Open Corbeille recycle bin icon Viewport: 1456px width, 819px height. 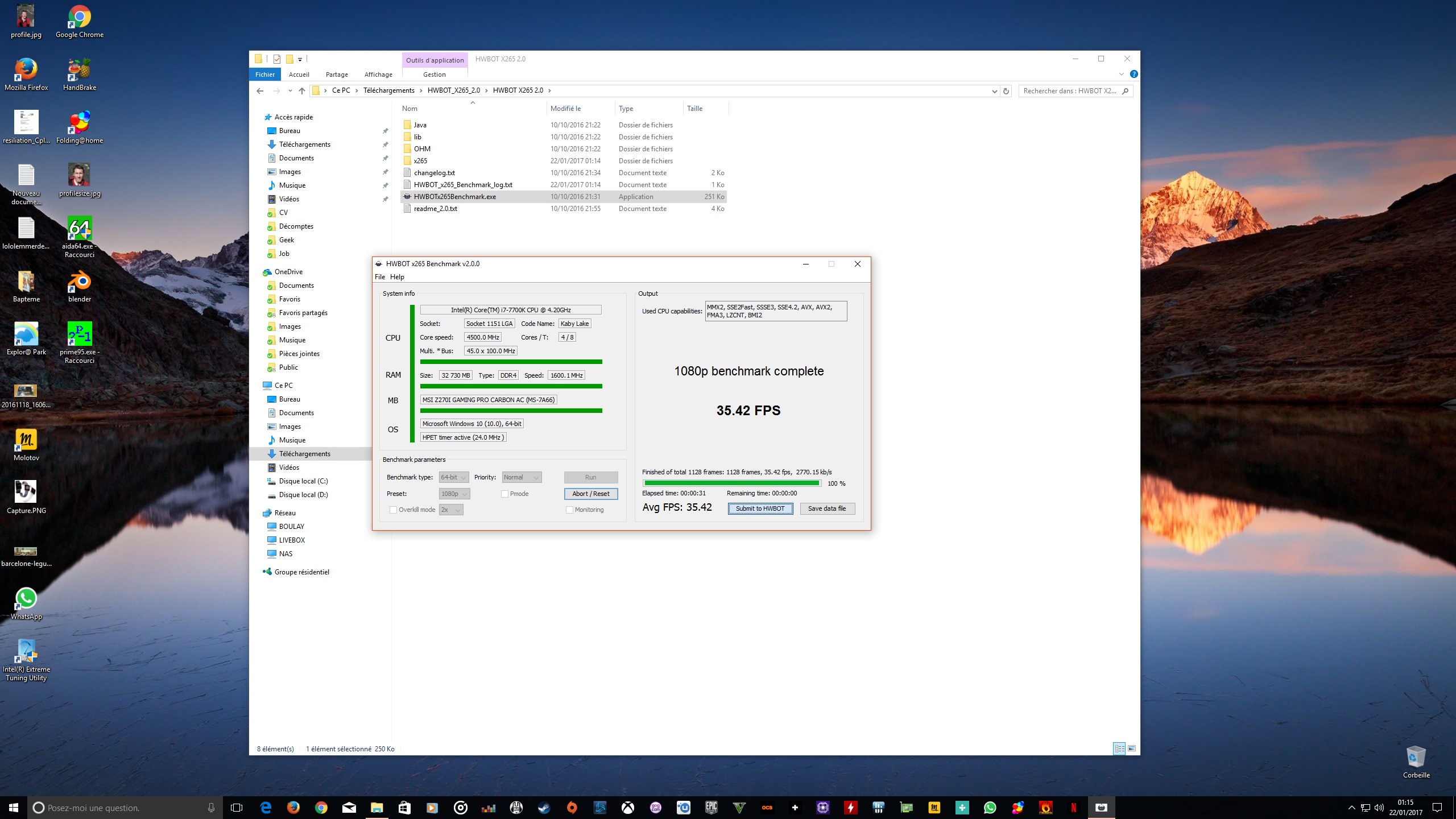[x=1416, y=762]
